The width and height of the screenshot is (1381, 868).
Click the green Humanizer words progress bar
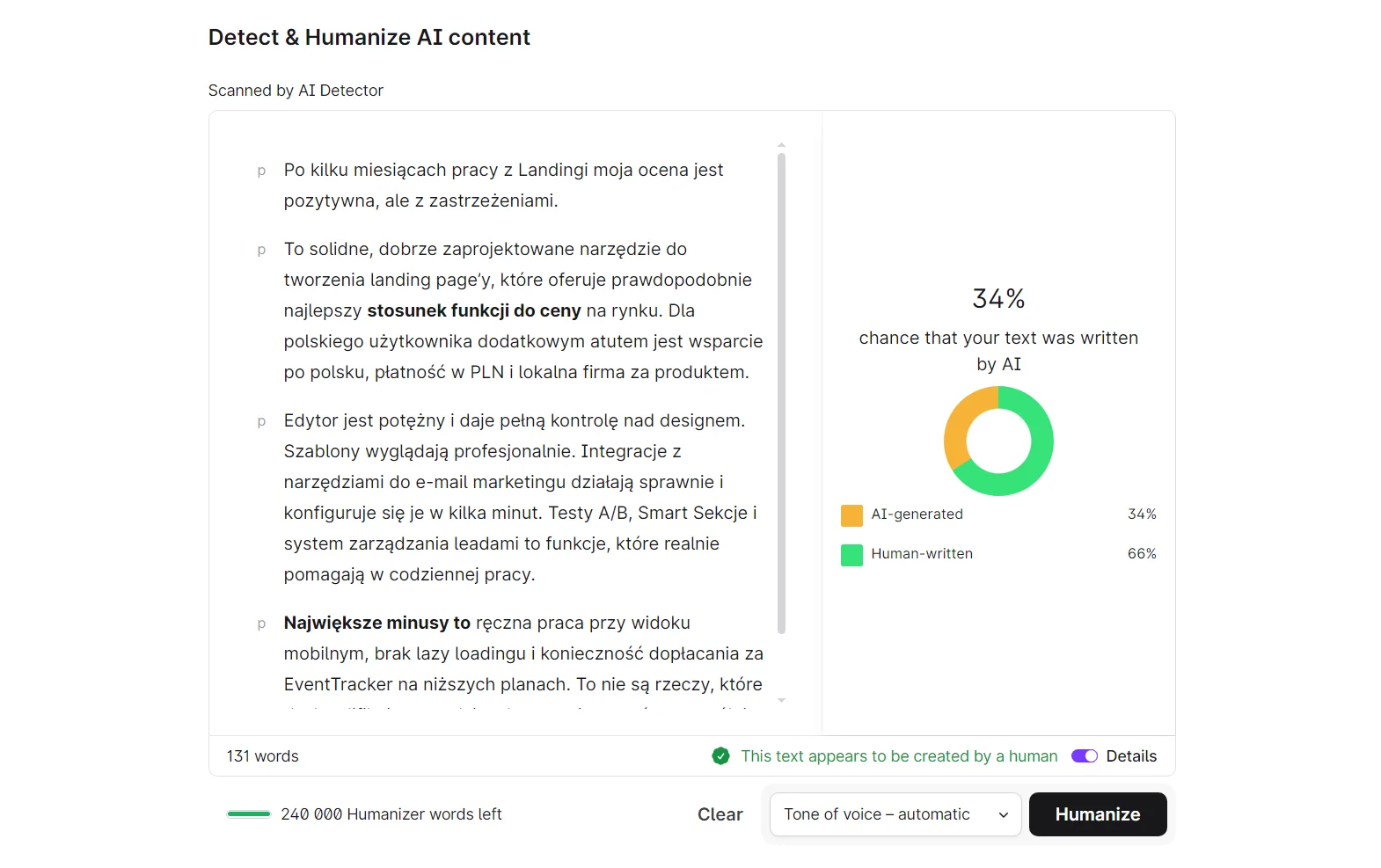pos(248,814)
